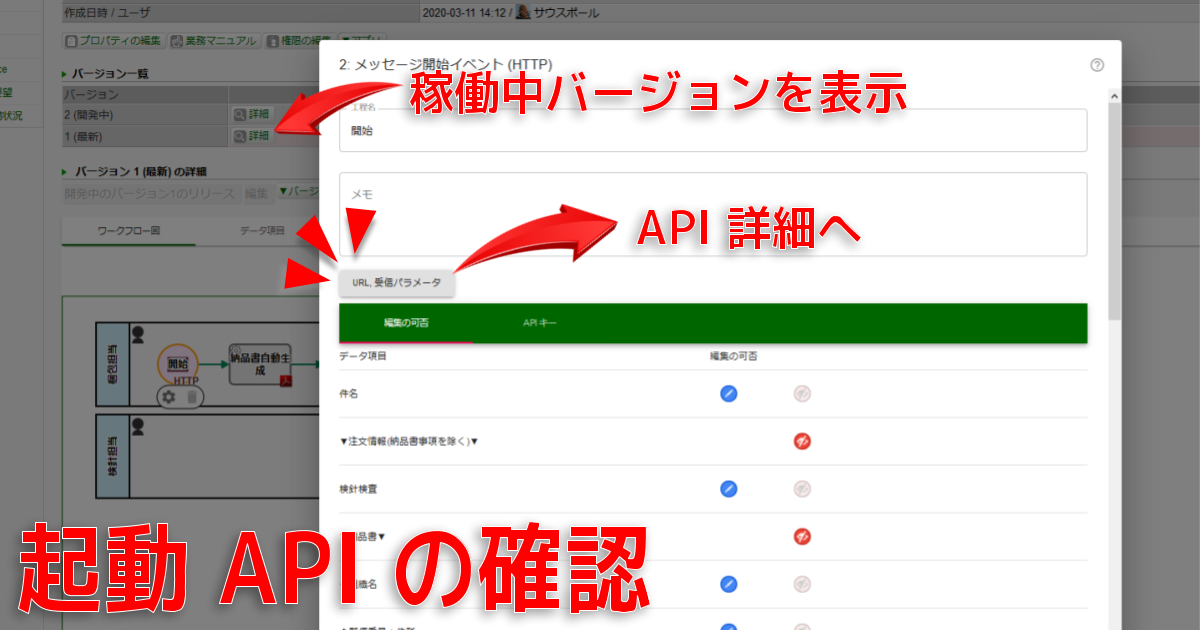Open the help question-mark icon in dialog
Viewport: 1200px width, 630px height.
1097,65
